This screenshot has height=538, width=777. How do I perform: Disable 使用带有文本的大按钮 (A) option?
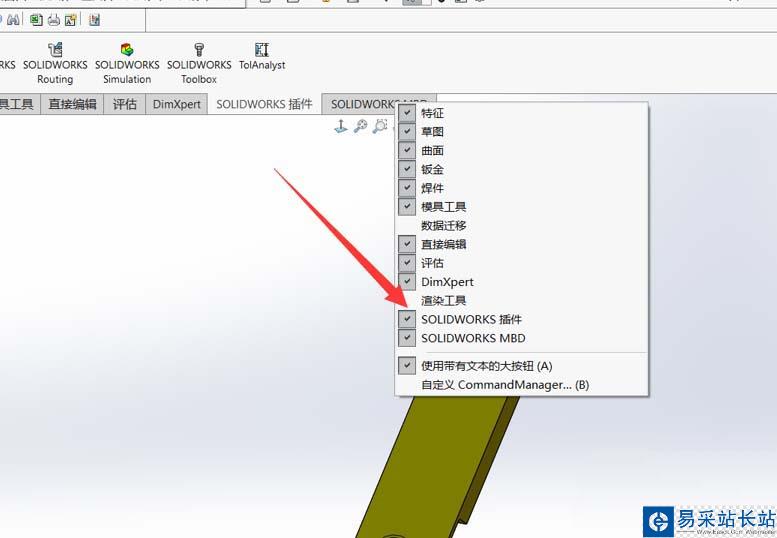tap(521, 366)
